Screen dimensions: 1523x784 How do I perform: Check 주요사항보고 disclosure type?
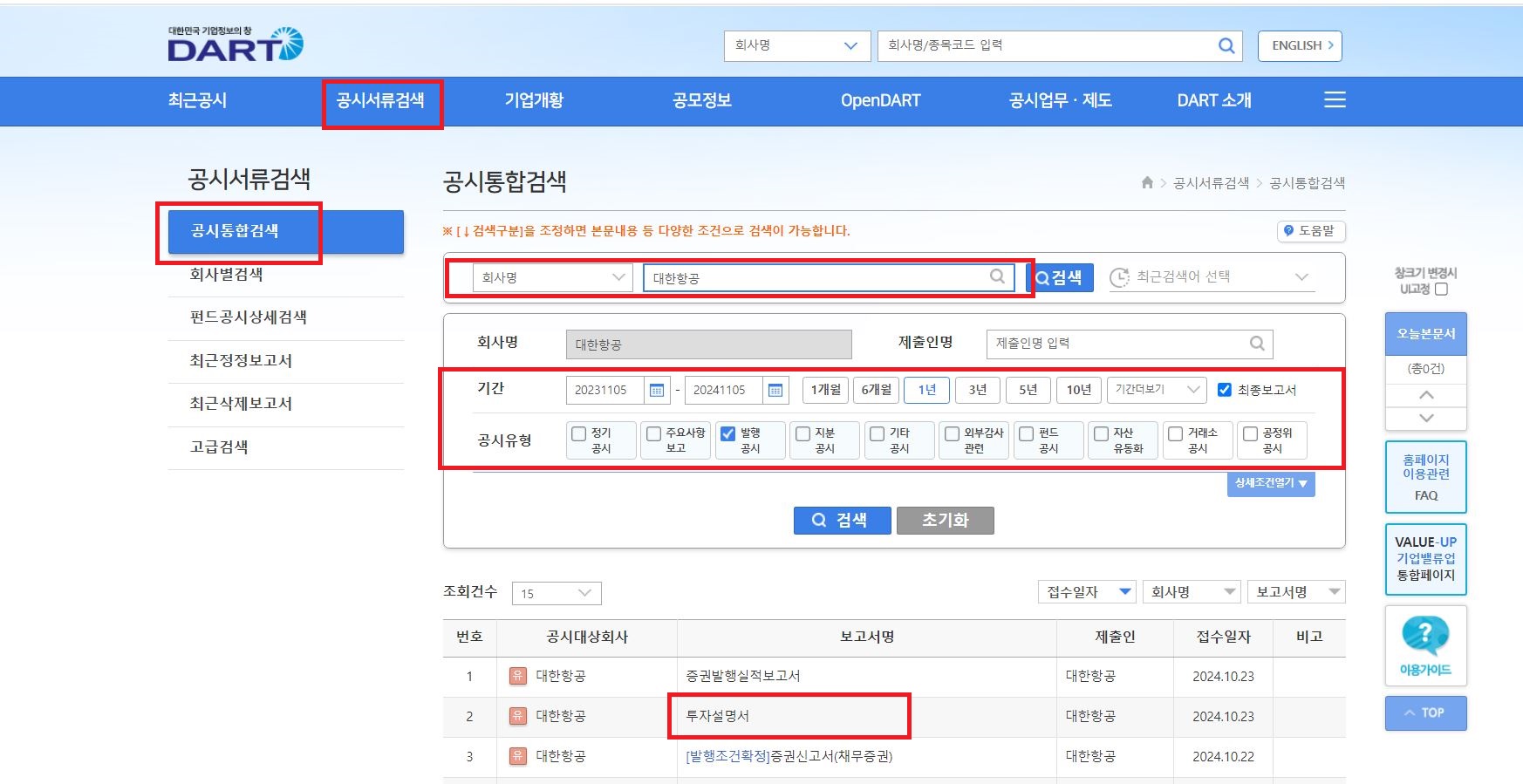point(653,433)
